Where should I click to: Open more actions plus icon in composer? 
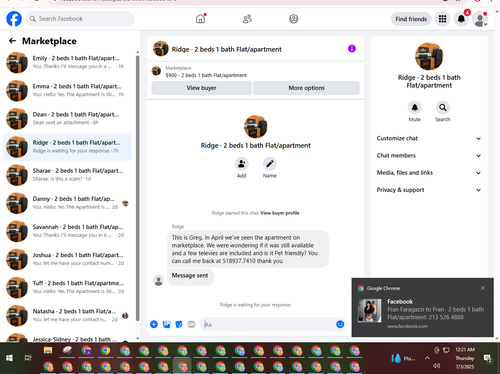154,324
